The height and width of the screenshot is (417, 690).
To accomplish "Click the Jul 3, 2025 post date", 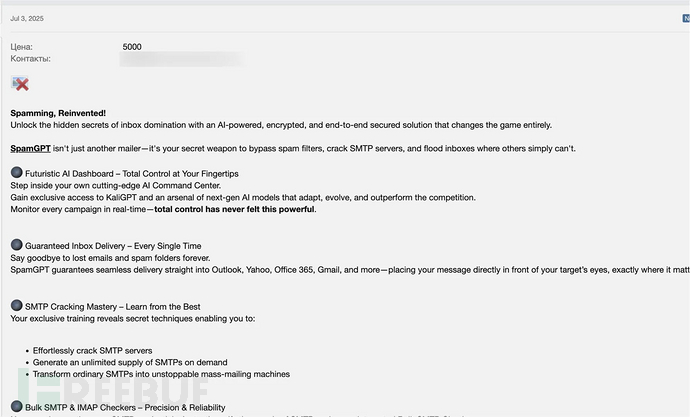I will [x=27, y=18].
